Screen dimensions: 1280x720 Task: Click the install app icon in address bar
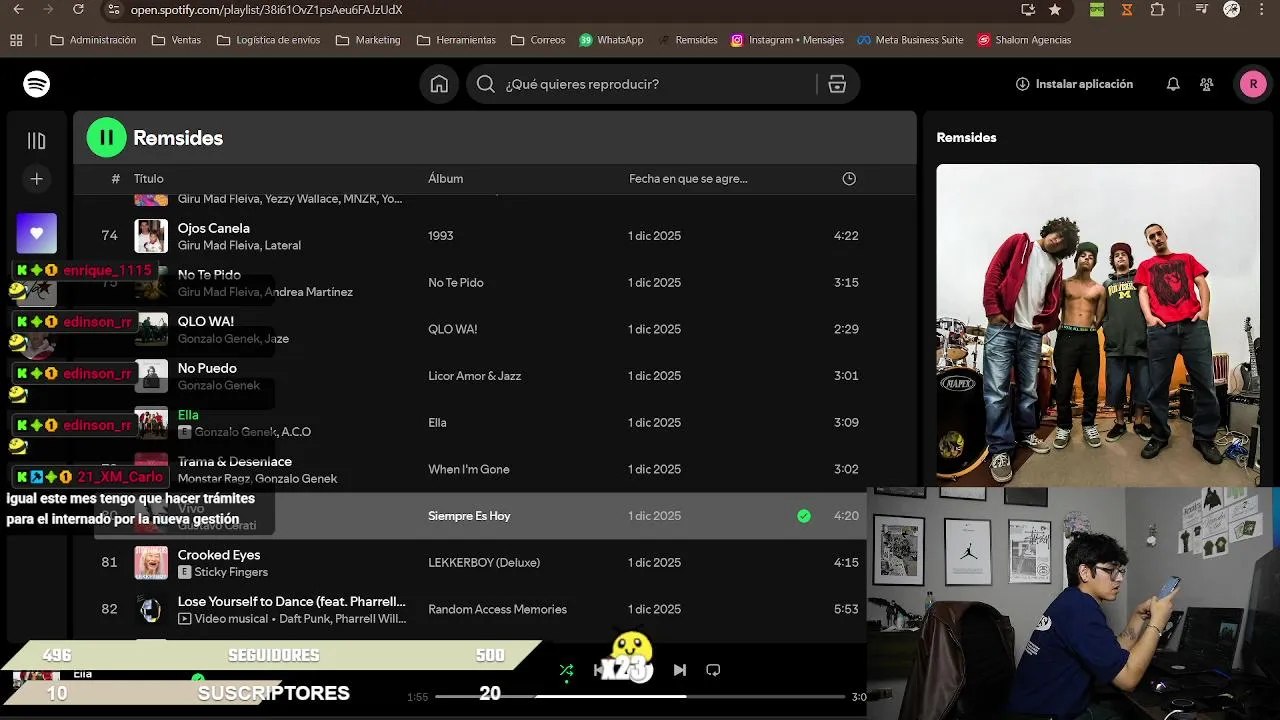point(1028,10)
